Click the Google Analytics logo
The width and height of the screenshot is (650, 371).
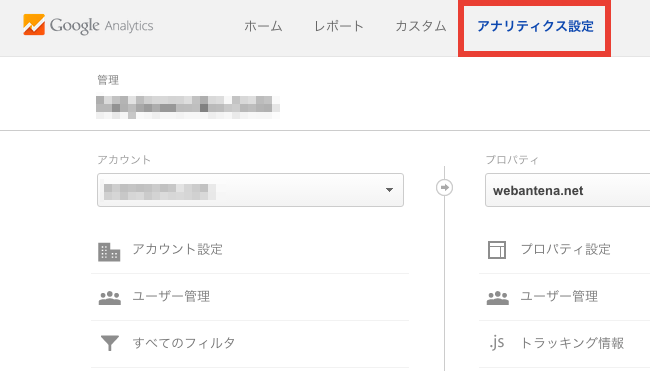tap(88, 25)
